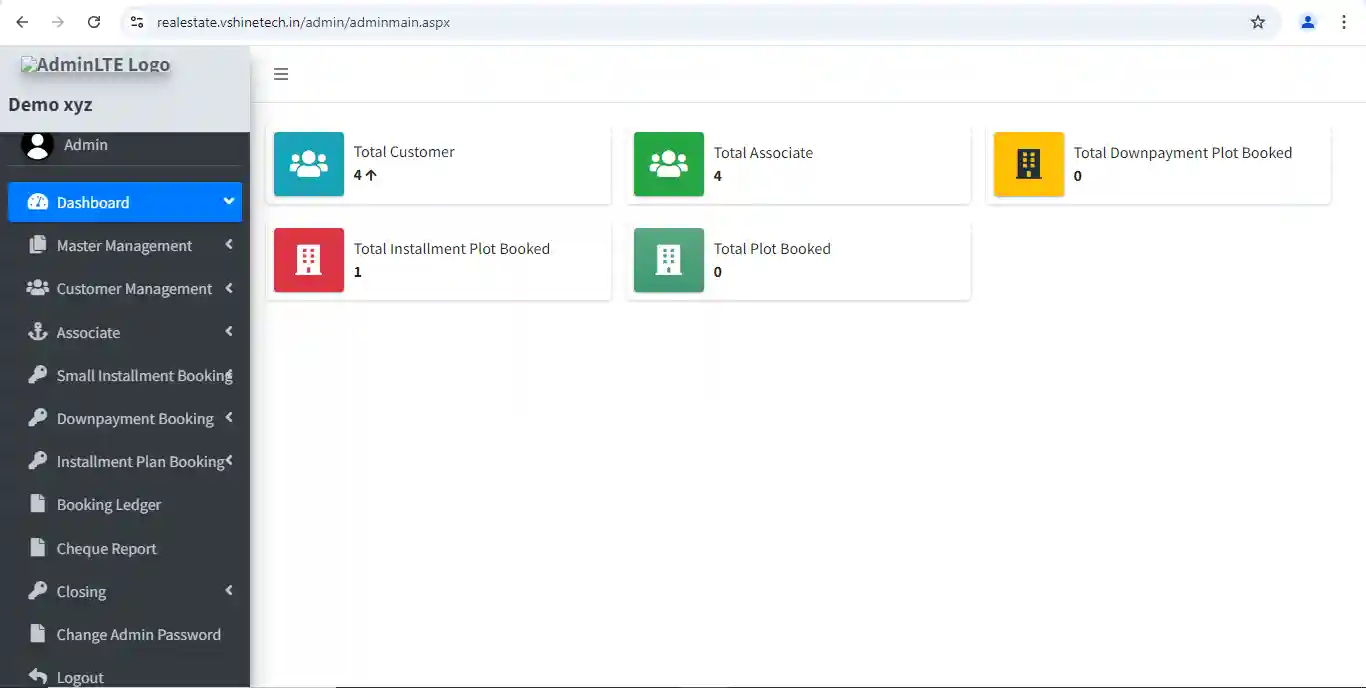
Task: Click the yellow Downpayment Plot building icon
Action: [1028, 164]
